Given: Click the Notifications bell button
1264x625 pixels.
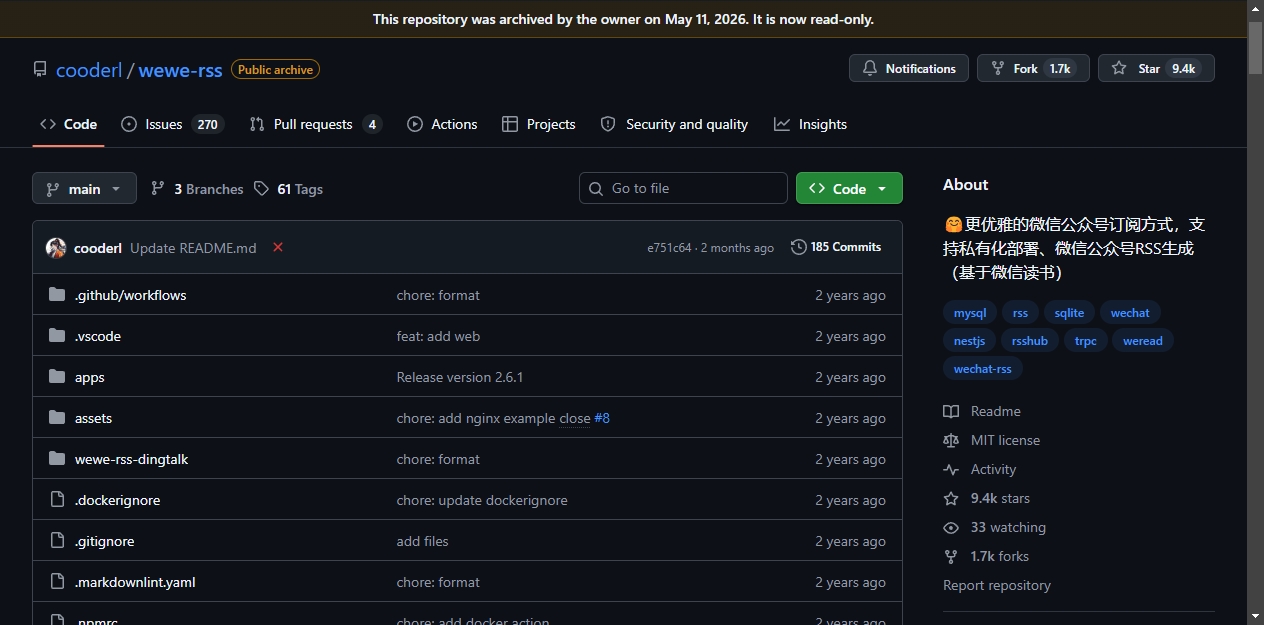Looking at the screenshot, I should [909, 68].
